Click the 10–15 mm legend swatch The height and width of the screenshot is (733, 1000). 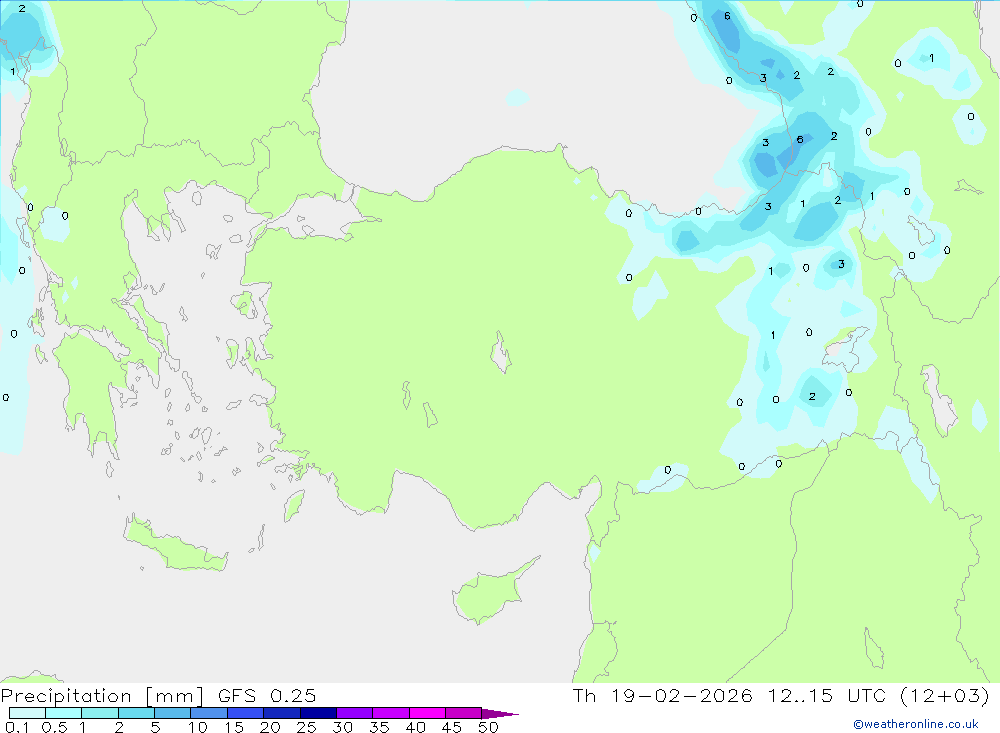209,713
